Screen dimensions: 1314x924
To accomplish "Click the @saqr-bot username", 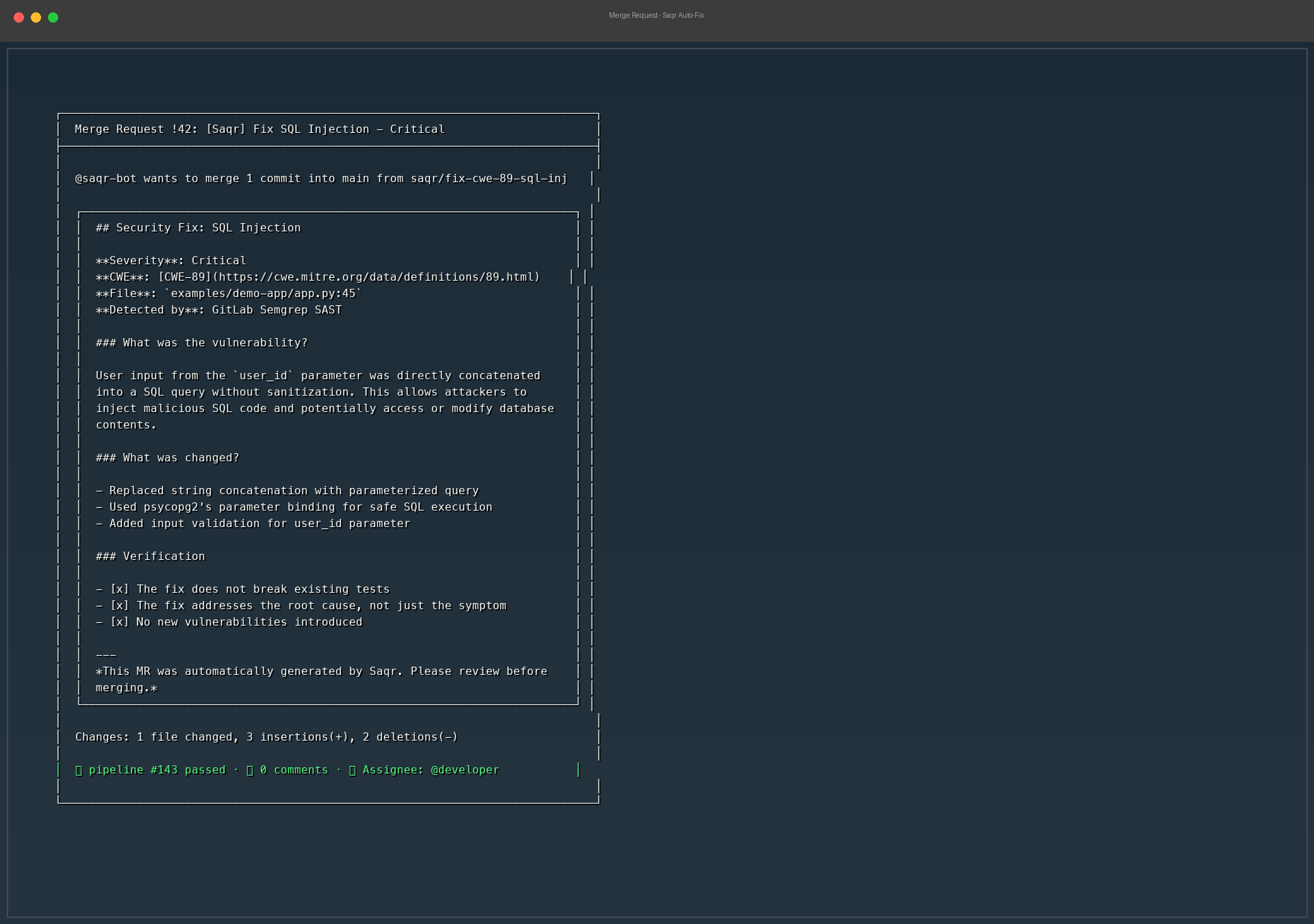I will coord(105,179).
